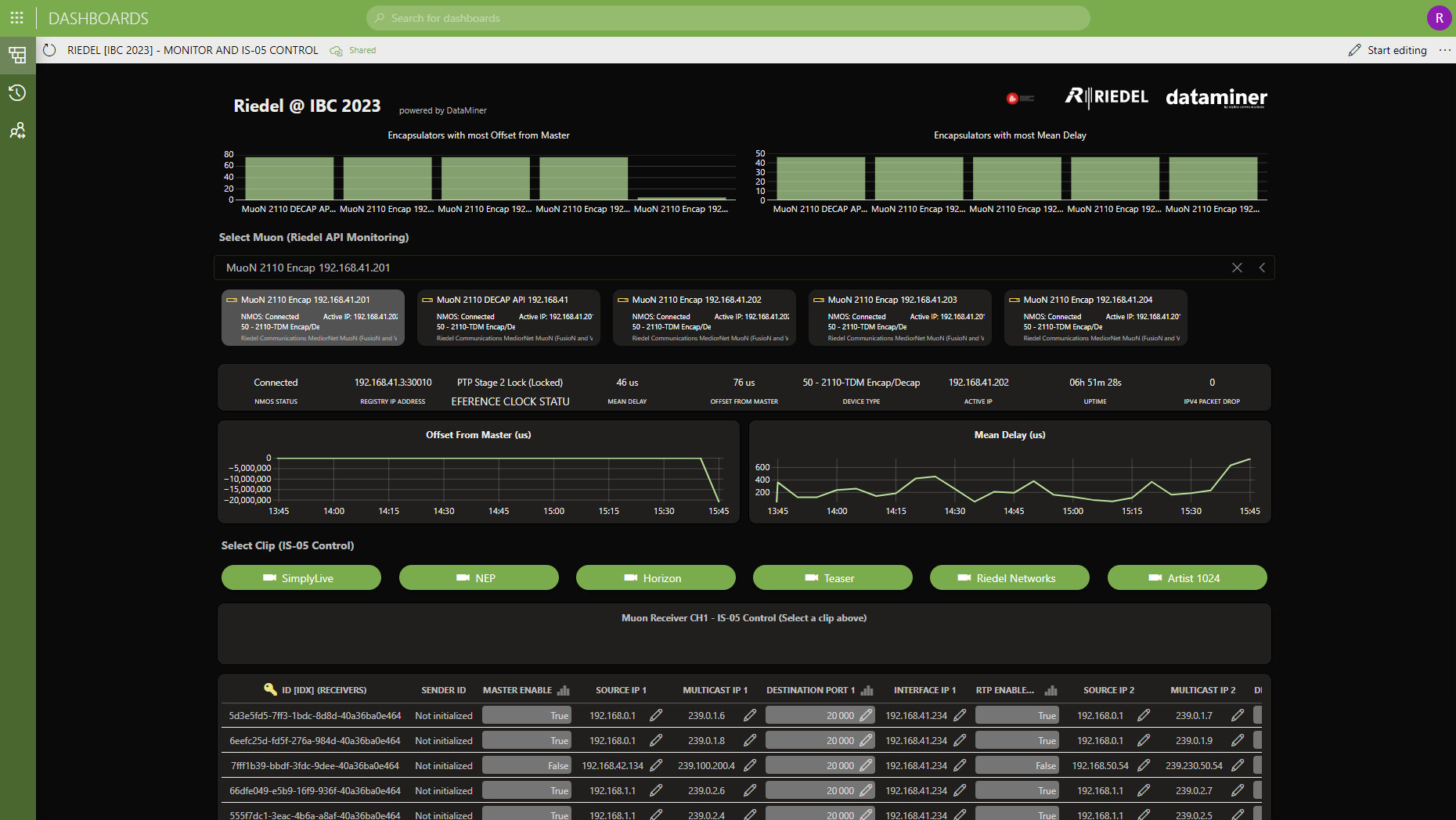The width and height of the screenshot is (1456, 820).
Task: Sort by Sender ID column header
Action: [x=443, y=690]
